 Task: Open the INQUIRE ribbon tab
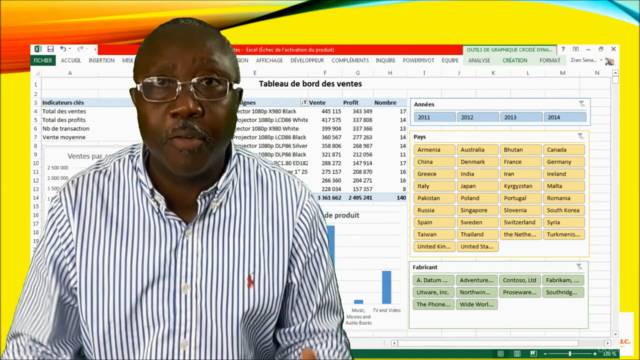pos(386,60)
